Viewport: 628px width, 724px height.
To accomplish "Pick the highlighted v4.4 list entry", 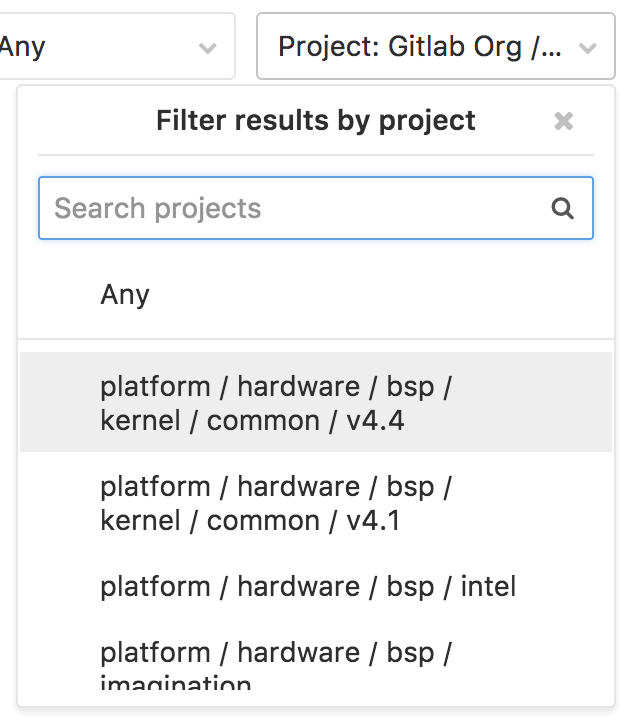I will pyautogui.click(x=316, y=402).
